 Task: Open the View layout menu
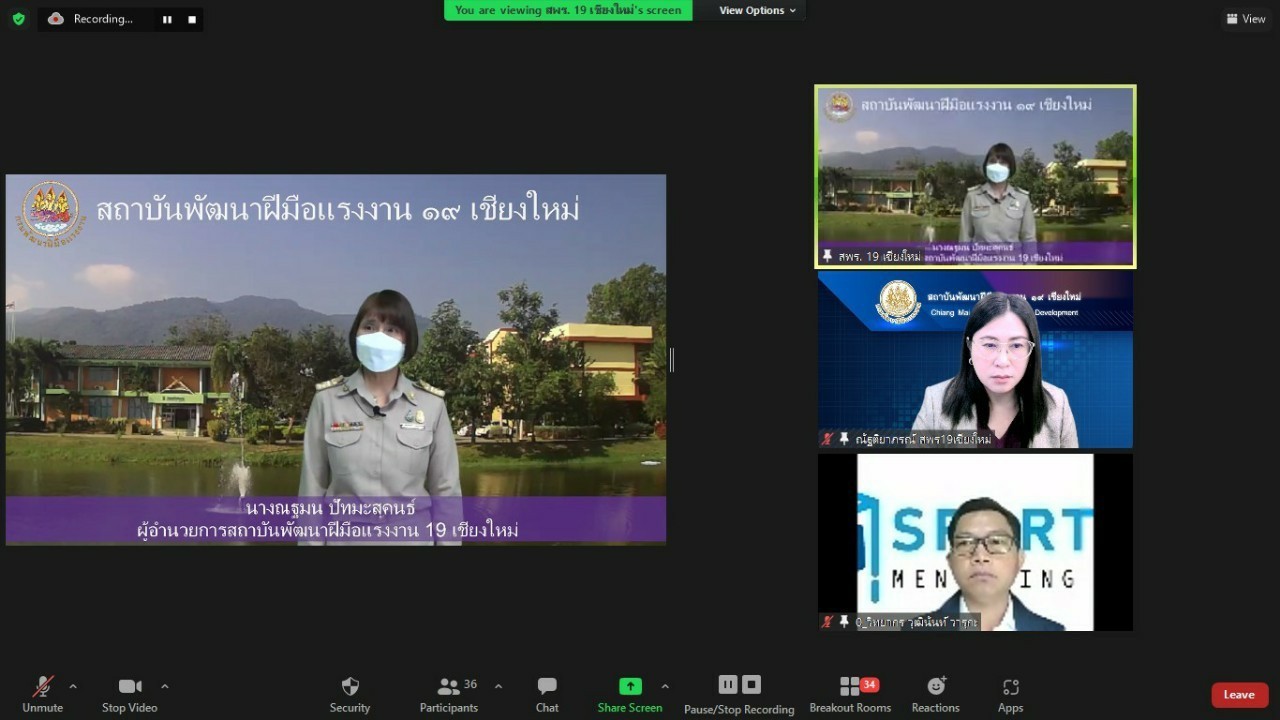tap(1246, 19)
